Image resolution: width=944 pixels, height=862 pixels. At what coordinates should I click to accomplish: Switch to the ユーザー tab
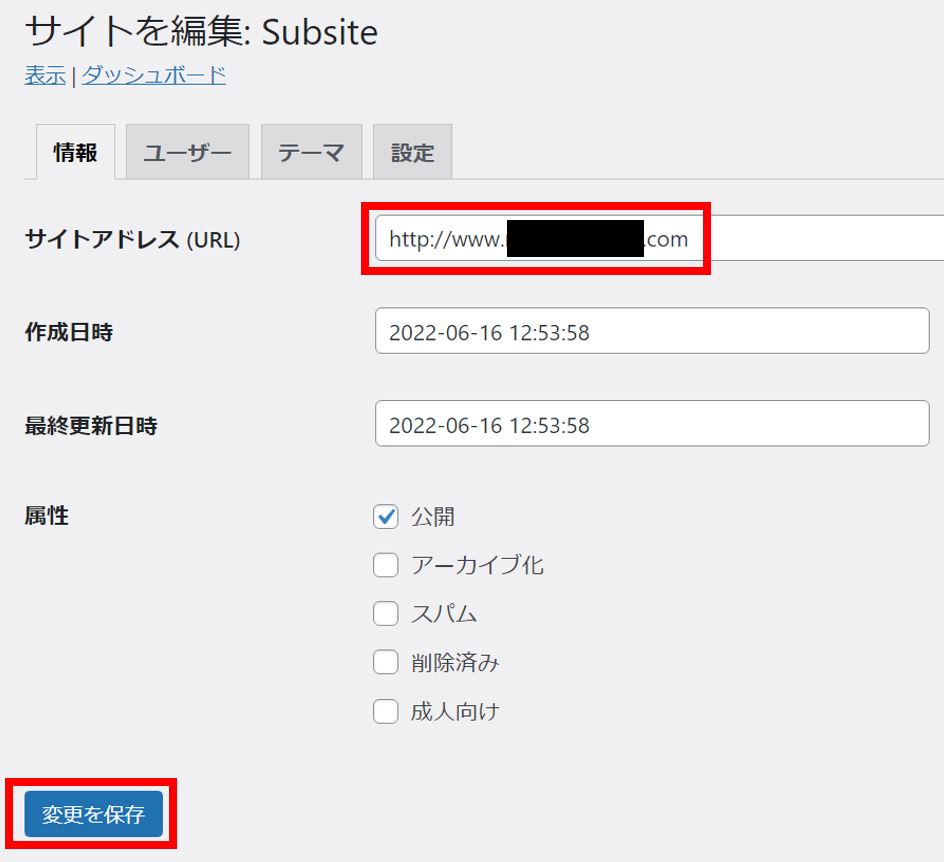coord(188,153)
